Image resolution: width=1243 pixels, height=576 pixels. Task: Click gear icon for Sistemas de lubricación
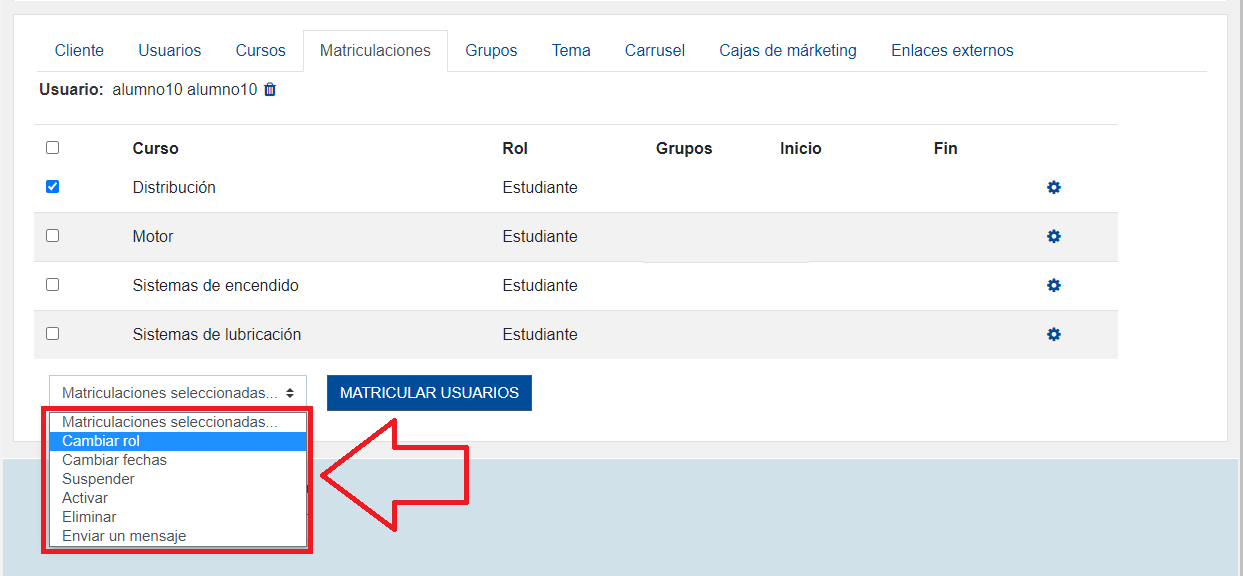point(1053,335)
